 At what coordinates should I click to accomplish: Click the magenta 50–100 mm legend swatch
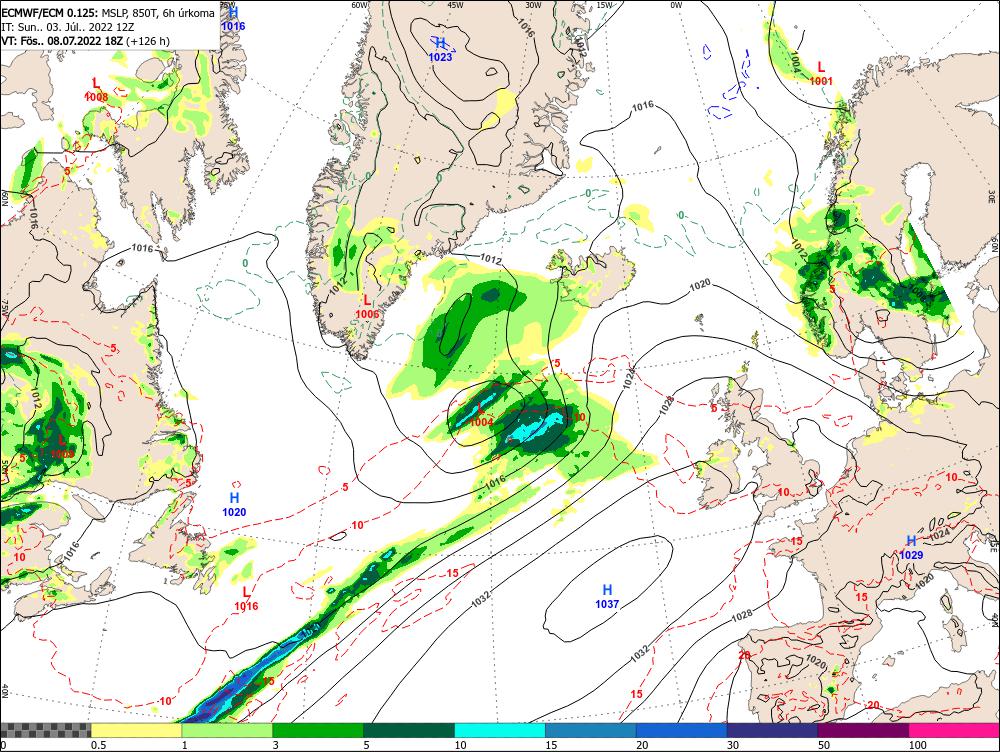[864, 730]
